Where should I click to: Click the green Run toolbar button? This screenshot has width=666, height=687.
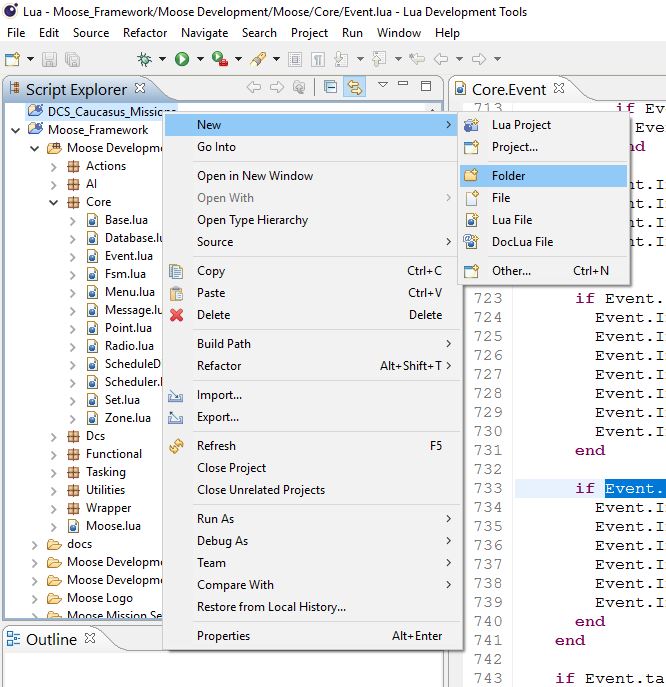pyautogui.click(x=182, y=60)
